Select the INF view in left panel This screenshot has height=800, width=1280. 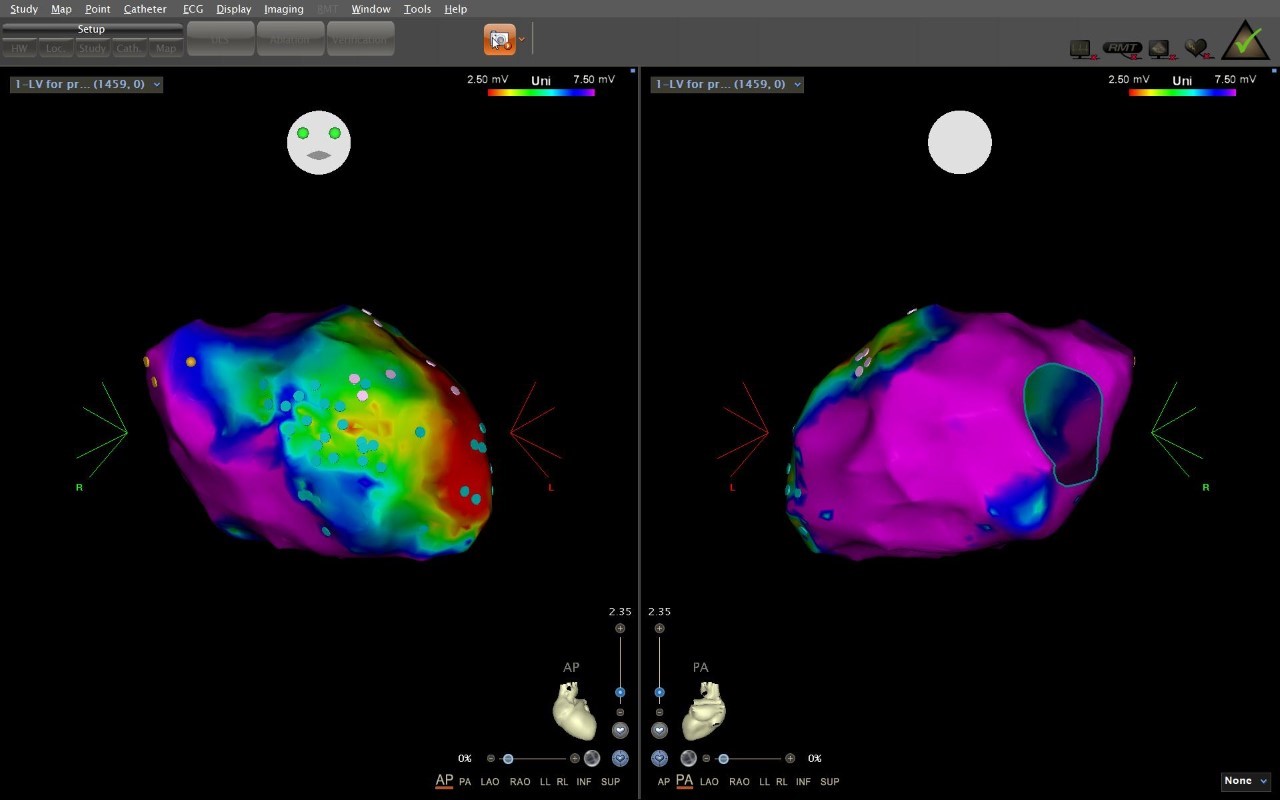[583, 782]
